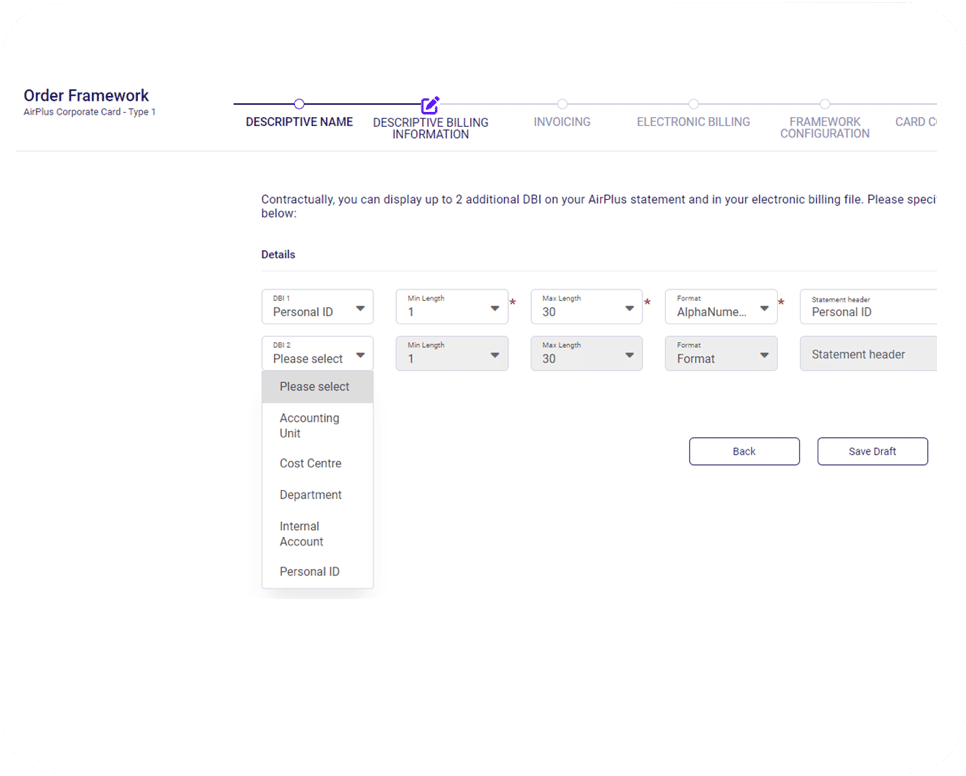Click the Save Draft button

872,451
